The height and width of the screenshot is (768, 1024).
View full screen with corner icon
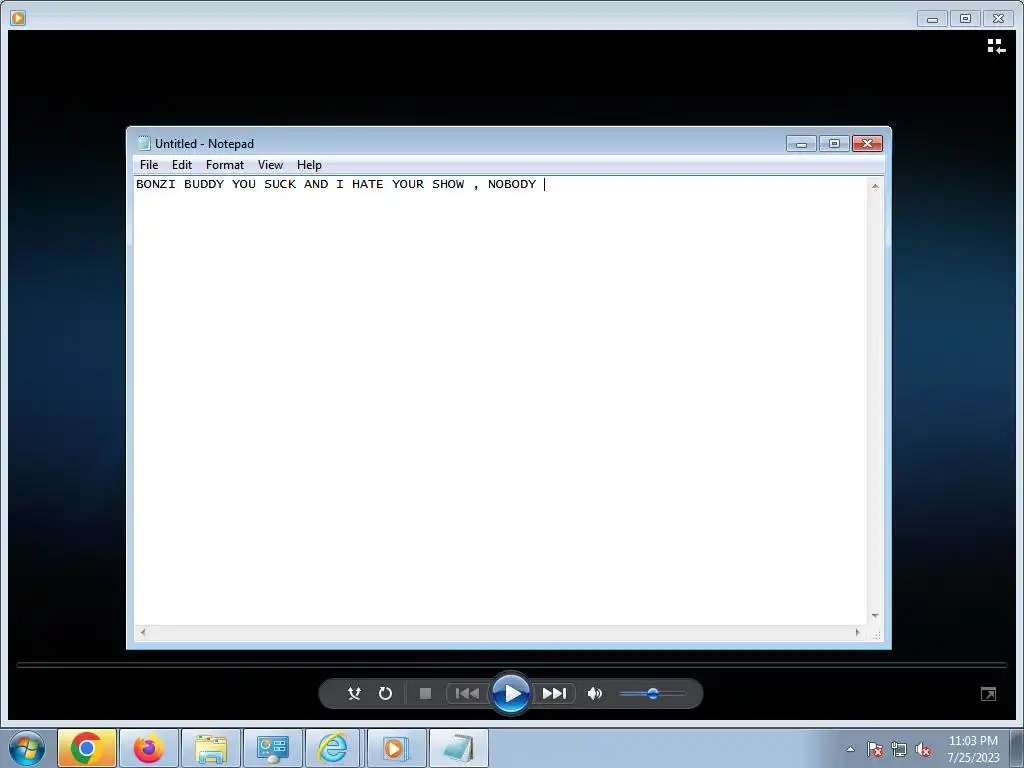(988, 694)
